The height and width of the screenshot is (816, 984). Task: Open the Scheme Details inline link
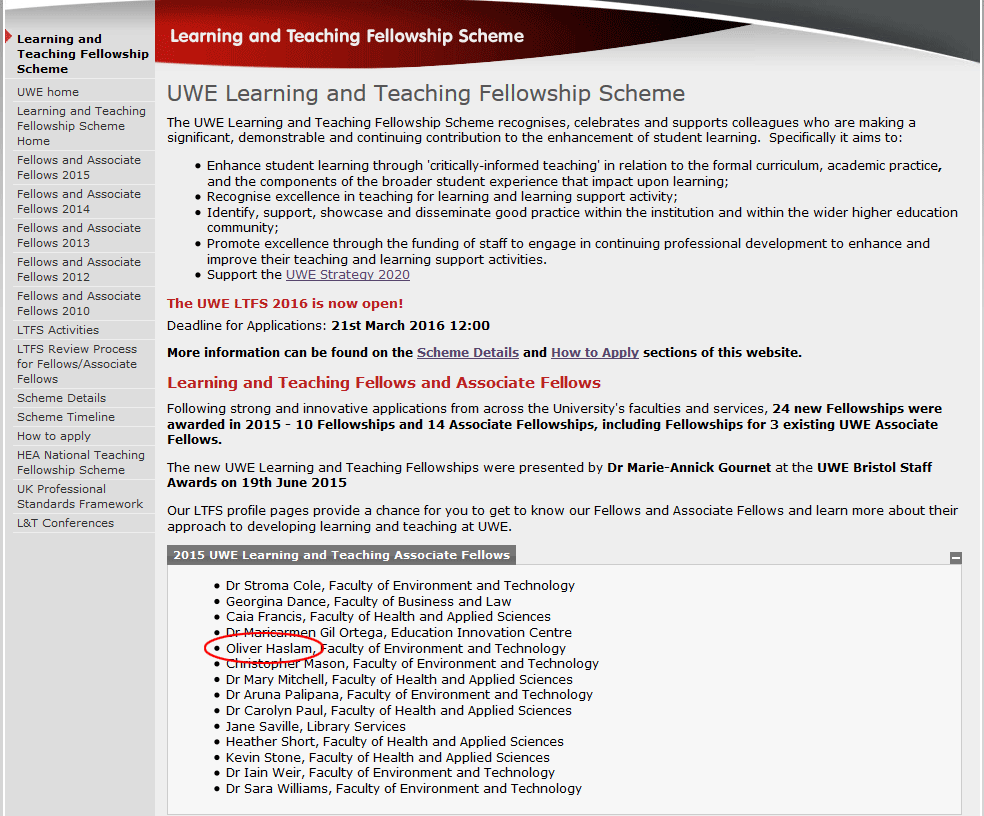click(467, 352)
